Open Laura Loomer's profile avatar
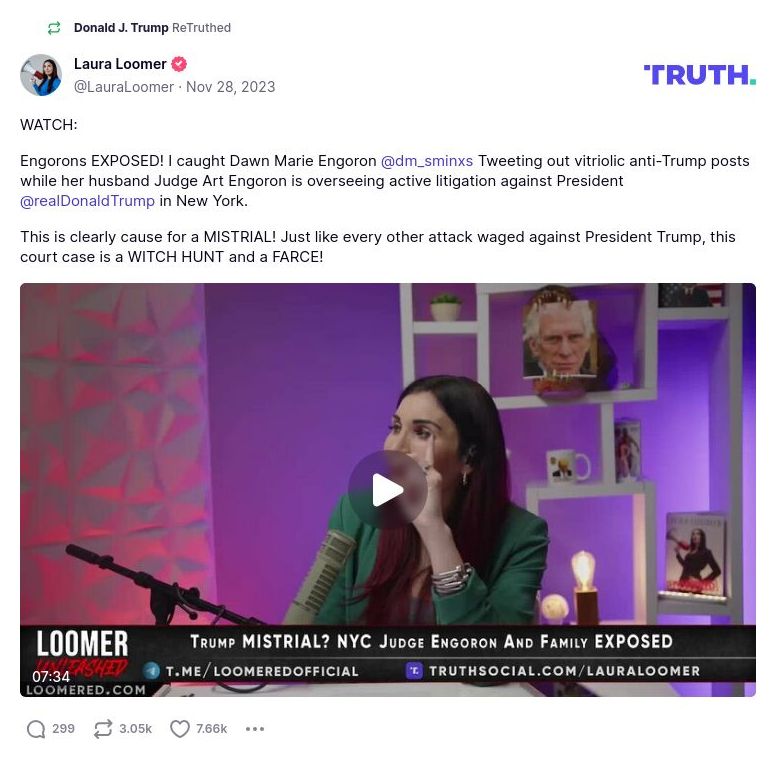 coord(41,75)
